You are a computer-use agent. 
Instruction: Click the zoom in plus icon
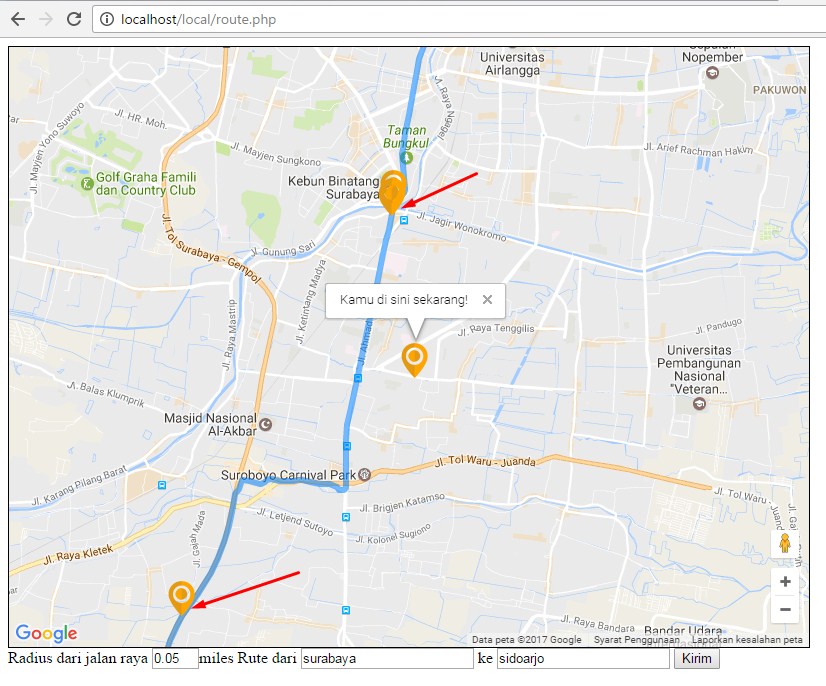pyautogui.click(x=786, y=581)
